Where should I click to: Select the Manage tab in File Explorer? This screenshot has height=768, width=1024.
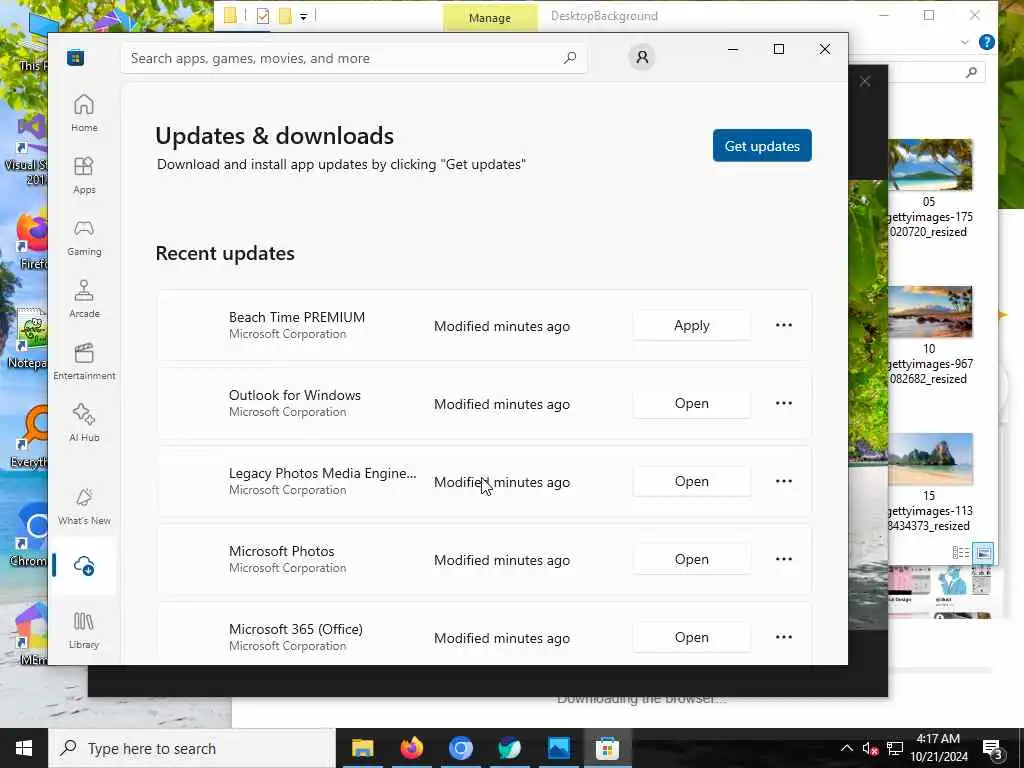(x=490, y=18)
